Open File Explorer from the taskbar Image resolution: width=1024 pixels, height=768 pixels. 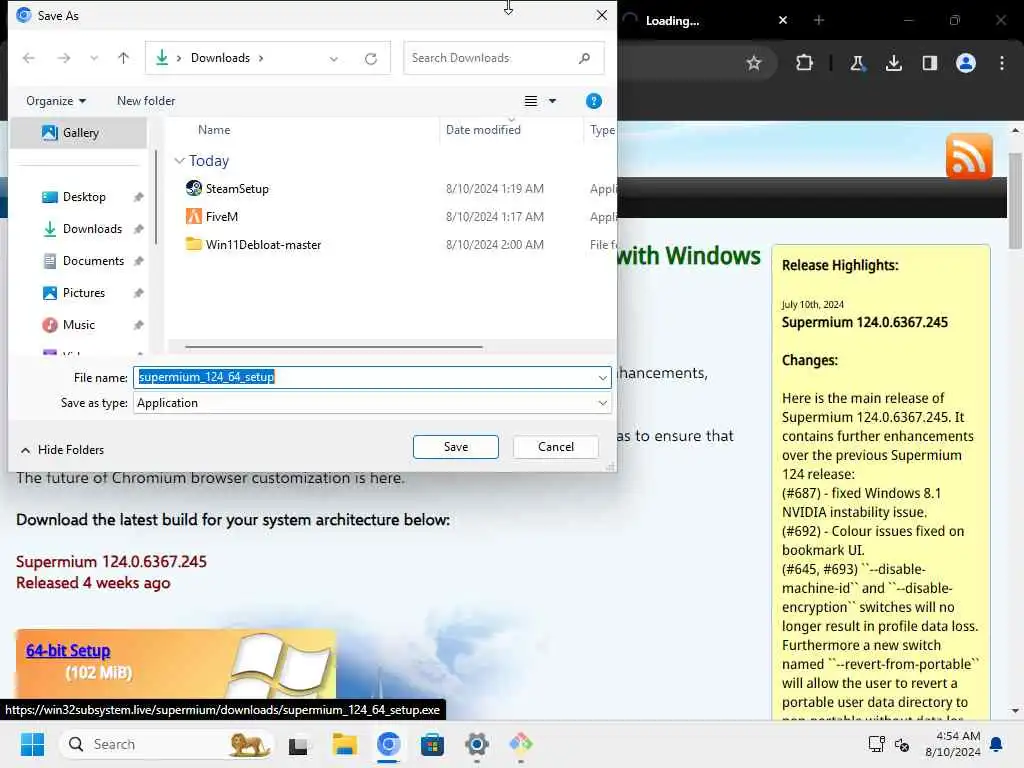coord(344,744)
